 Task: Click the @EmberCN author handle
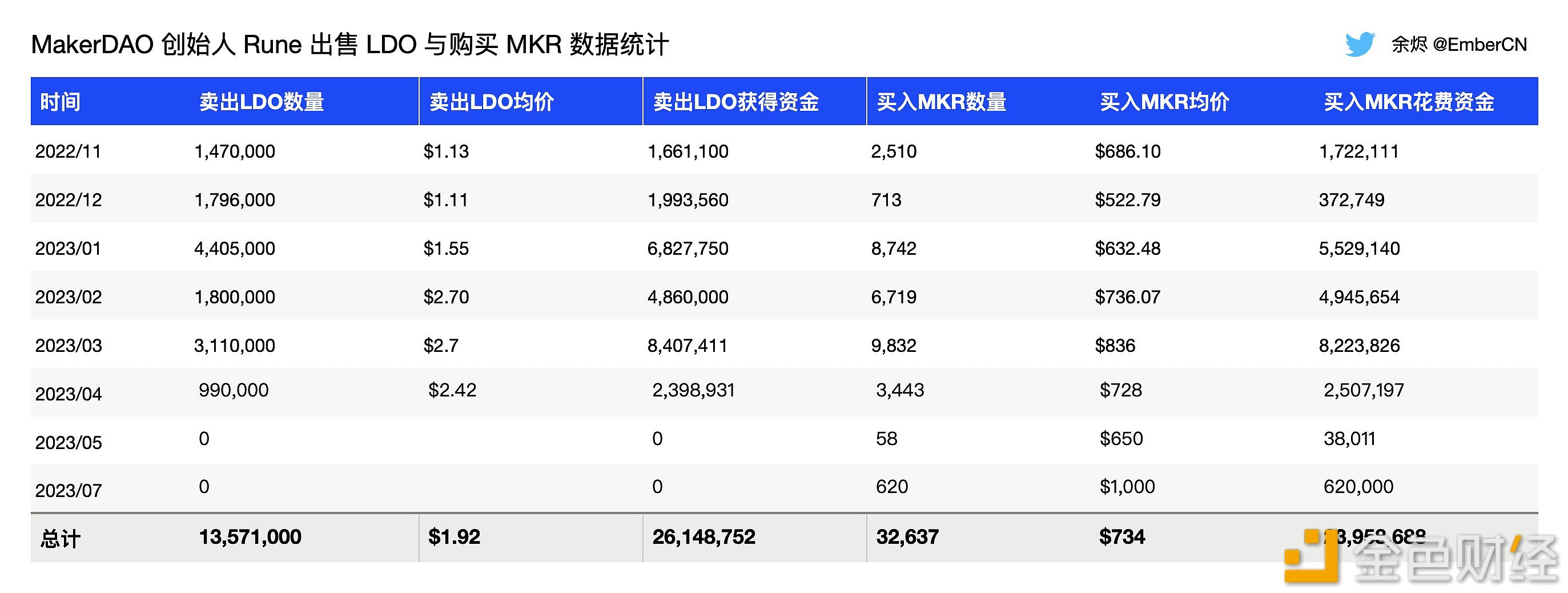pos(1479,45)
